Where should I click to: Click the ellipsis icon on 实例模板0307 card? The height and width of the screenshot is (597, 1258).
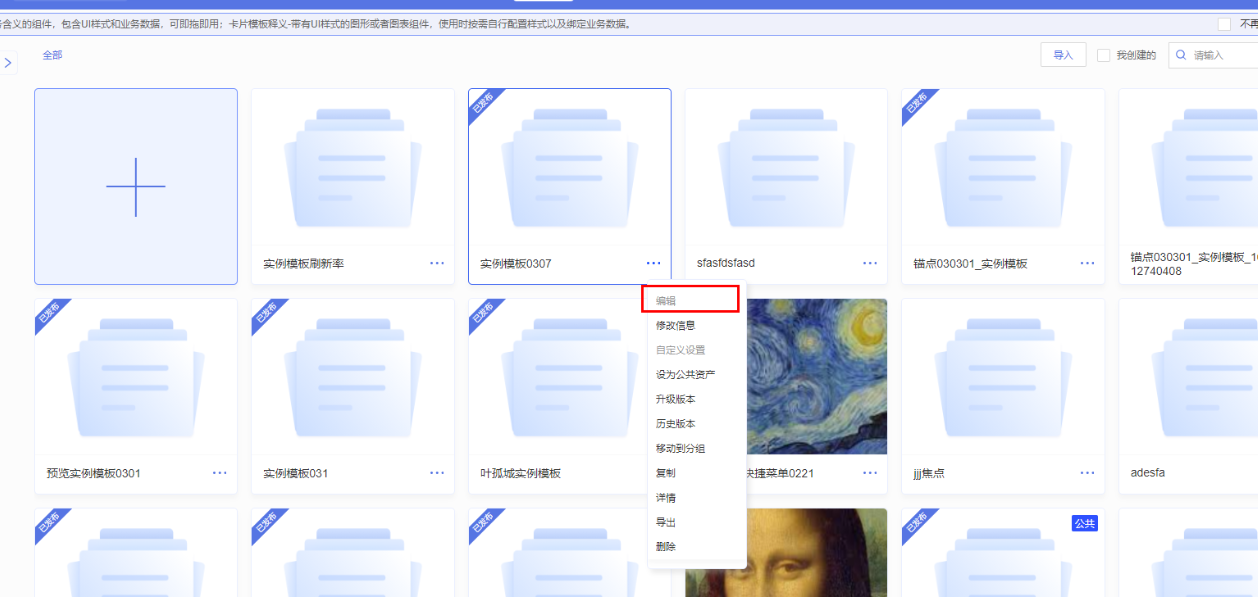[653, 263]
